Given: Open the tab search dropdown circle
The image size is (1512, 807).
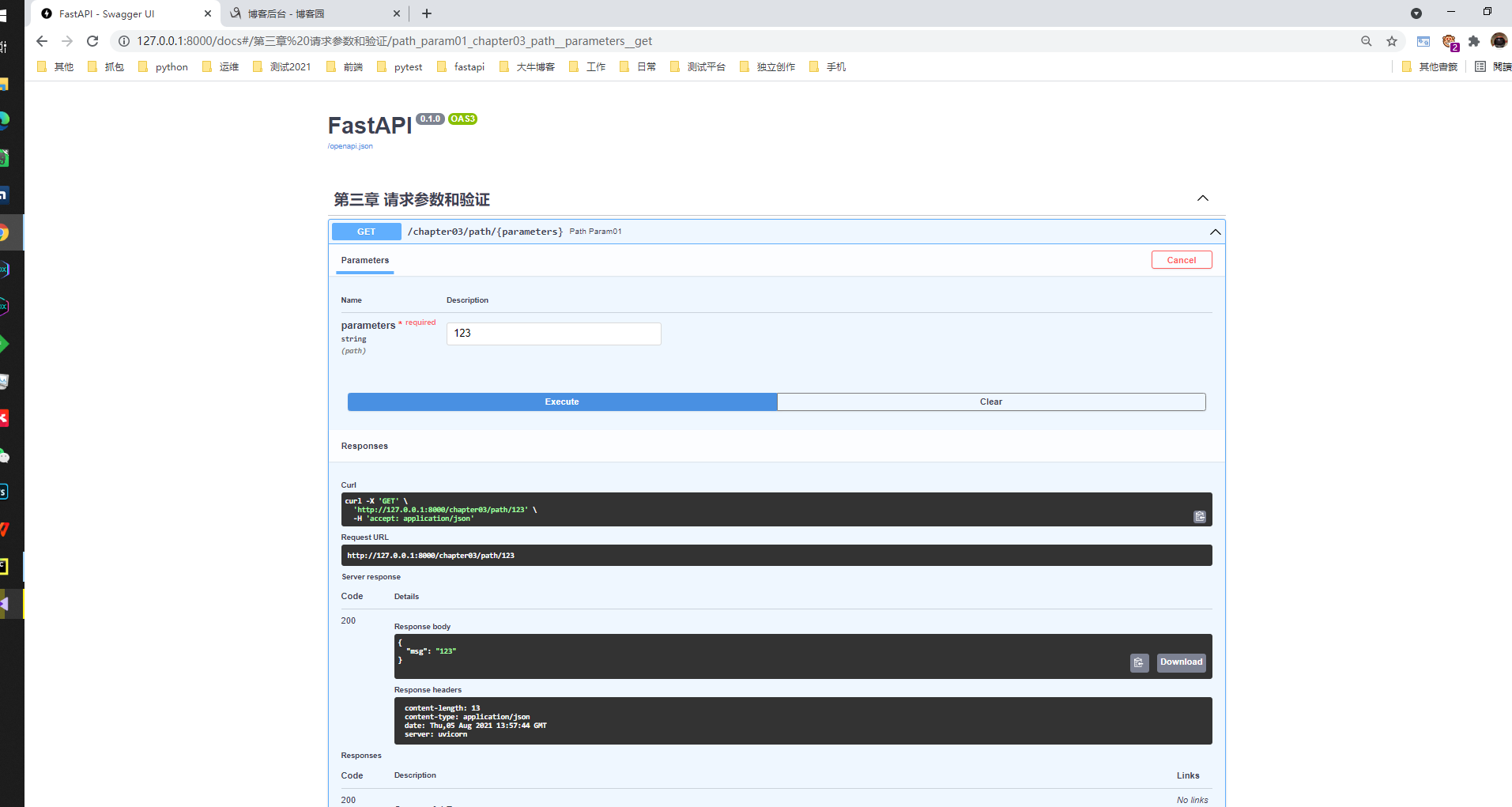Looking at the screenshot, I should tap(1416, 13).
